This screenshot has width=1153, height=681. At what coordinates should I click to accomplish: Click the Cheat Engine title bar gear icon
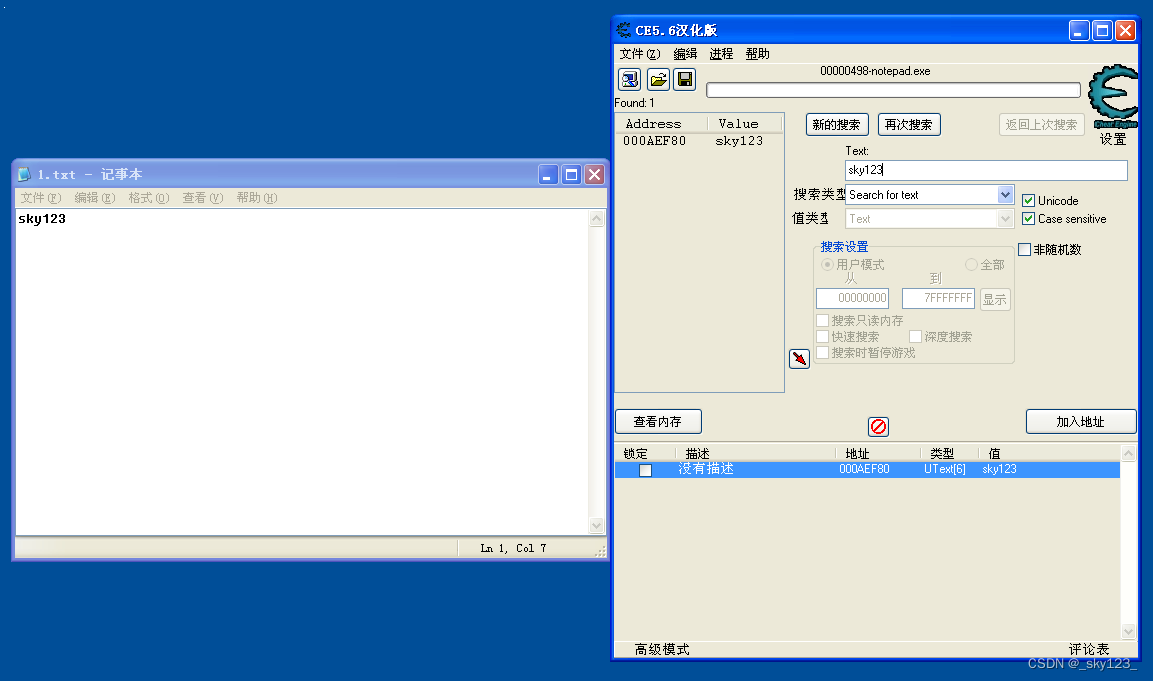pos(624,30)
